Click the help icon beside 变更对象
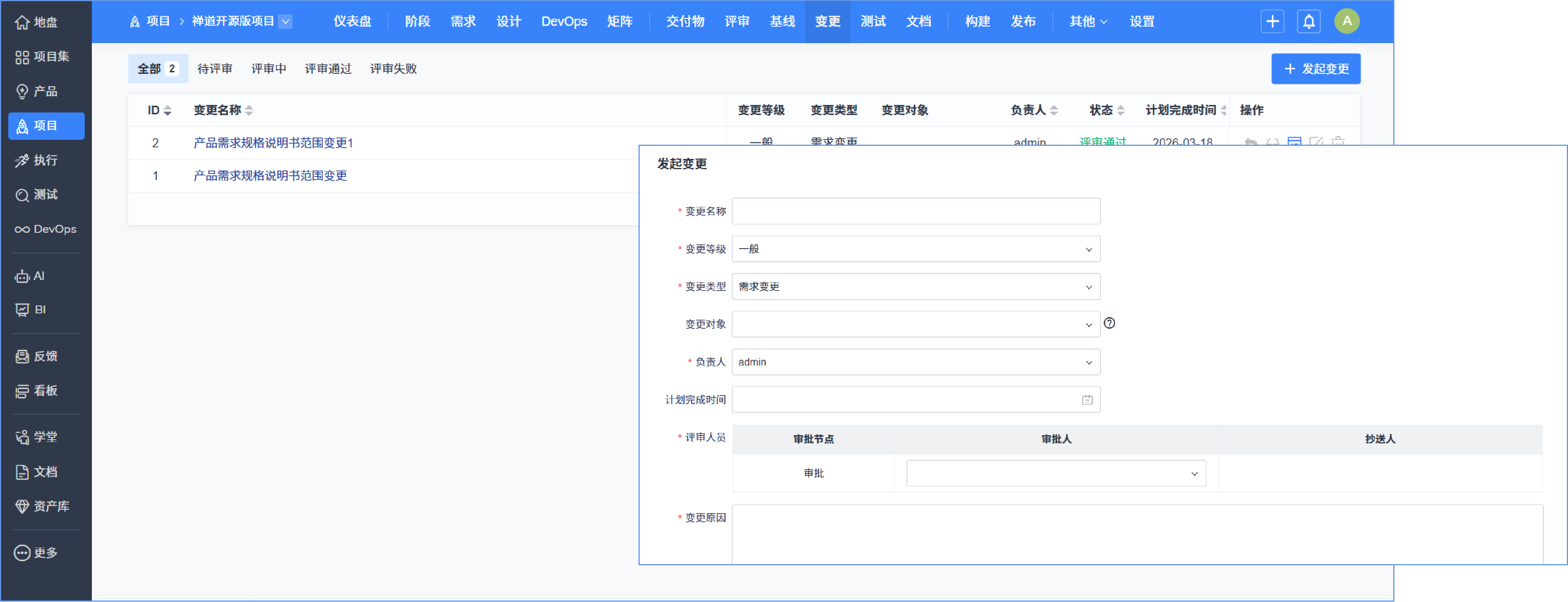The width and height of the screenshot is (1568, 602). pyautogui.click(x=1110, y=323)
